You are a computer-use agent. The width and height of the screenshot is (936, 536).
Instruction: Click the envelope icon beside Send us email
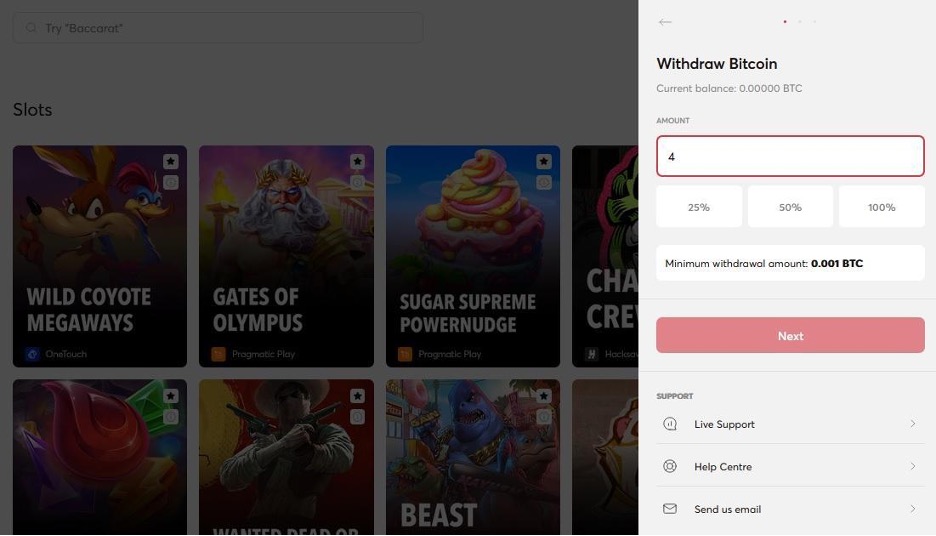click(x=670, y=509)
